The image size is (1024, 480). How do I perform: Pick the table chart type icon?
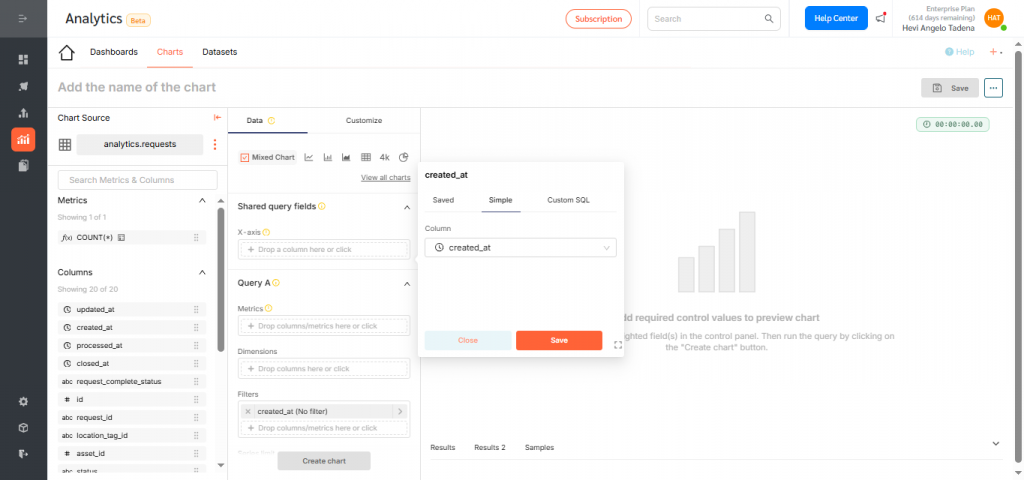(x=366, y=157)
